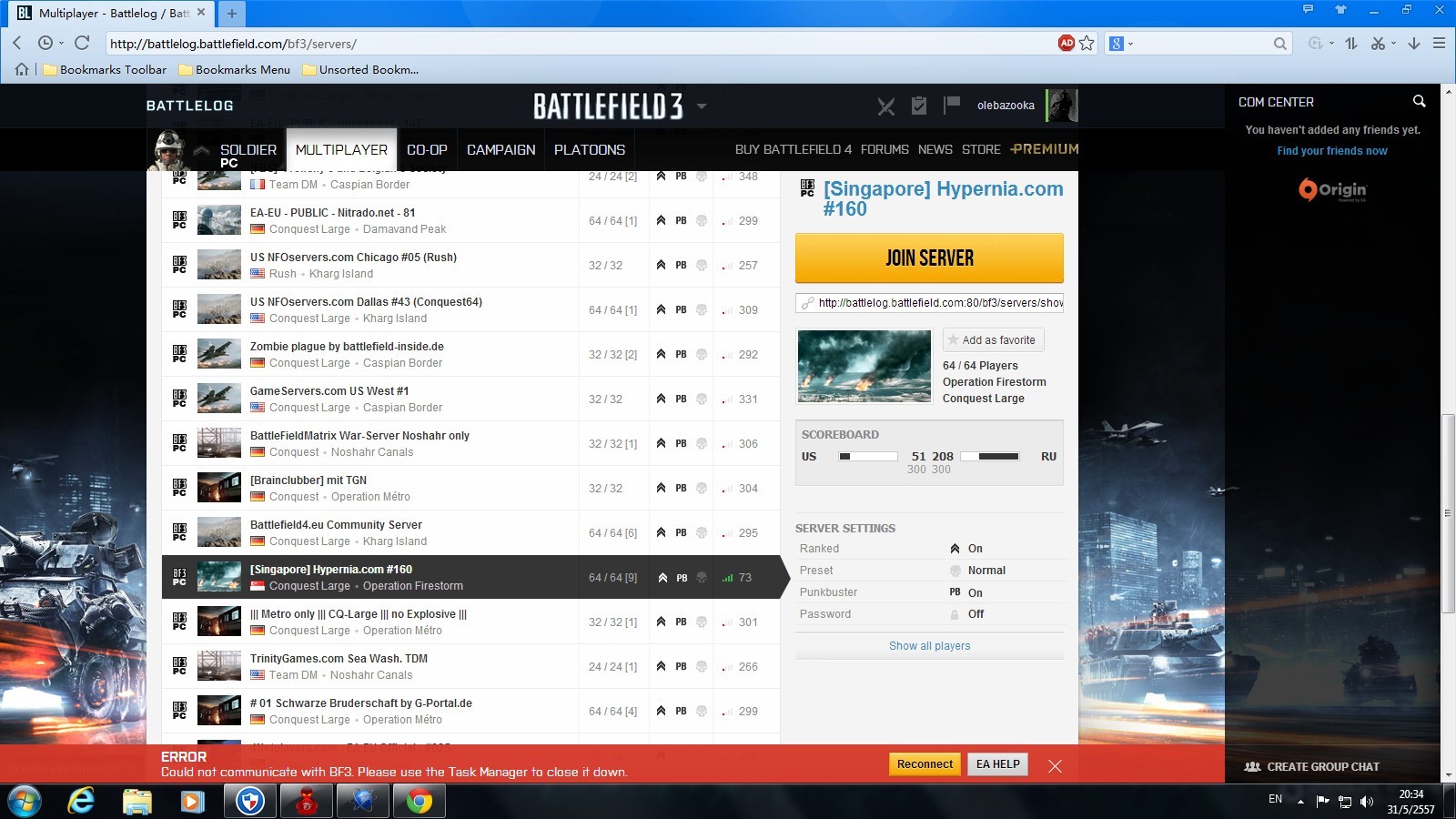Select the Zombie plague by battlefield-inside.de server
Viewport: 1456px width, 819px height.
[470, 354]
